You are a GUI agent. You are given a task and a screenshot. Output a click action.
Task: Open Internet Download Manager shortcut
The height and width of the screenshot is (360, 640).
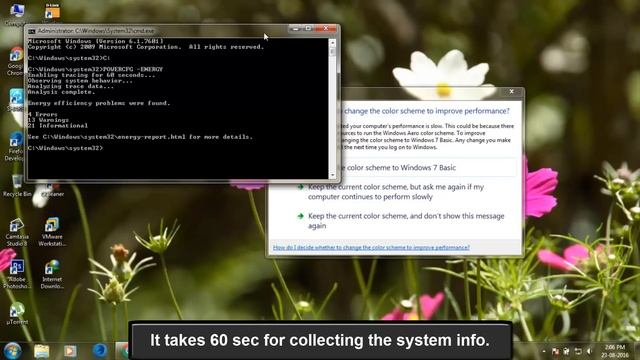(52, 274)
